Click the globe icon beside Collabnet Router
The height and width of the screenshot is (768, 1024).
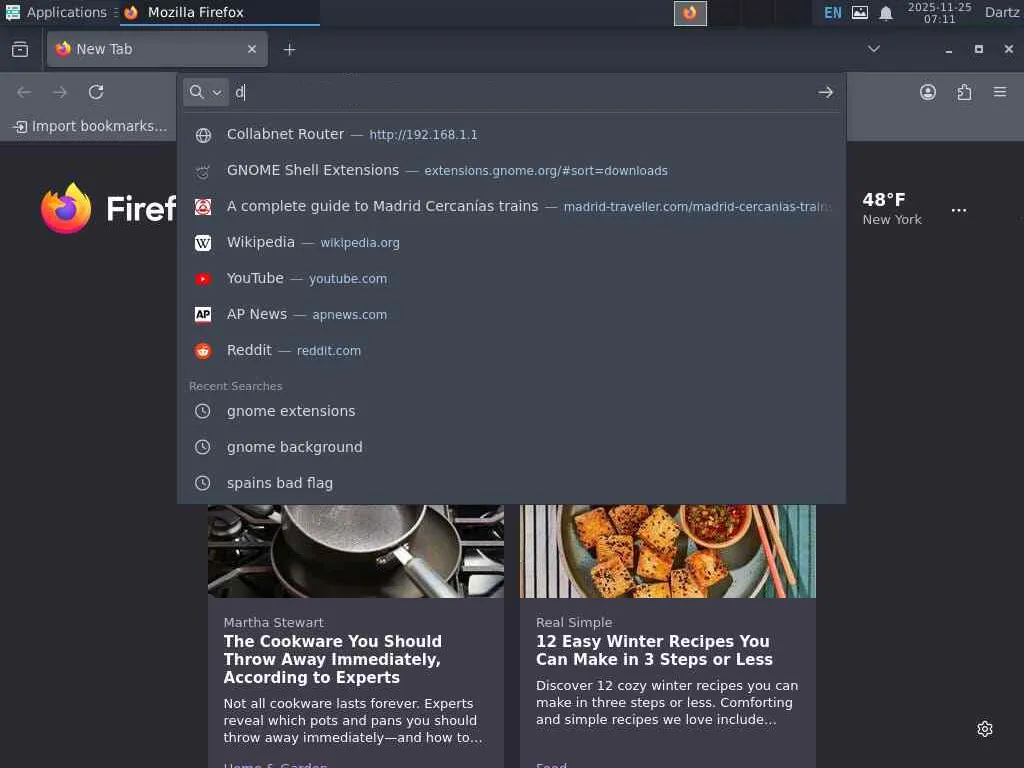pos(203,135)
